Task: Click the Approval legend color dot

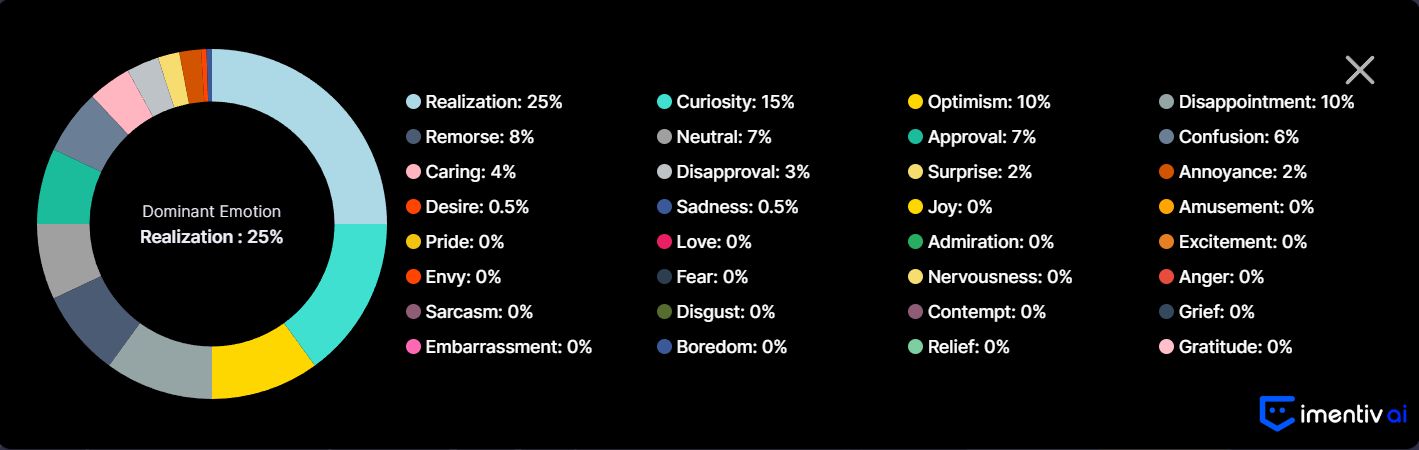Action: pos(915,137)
